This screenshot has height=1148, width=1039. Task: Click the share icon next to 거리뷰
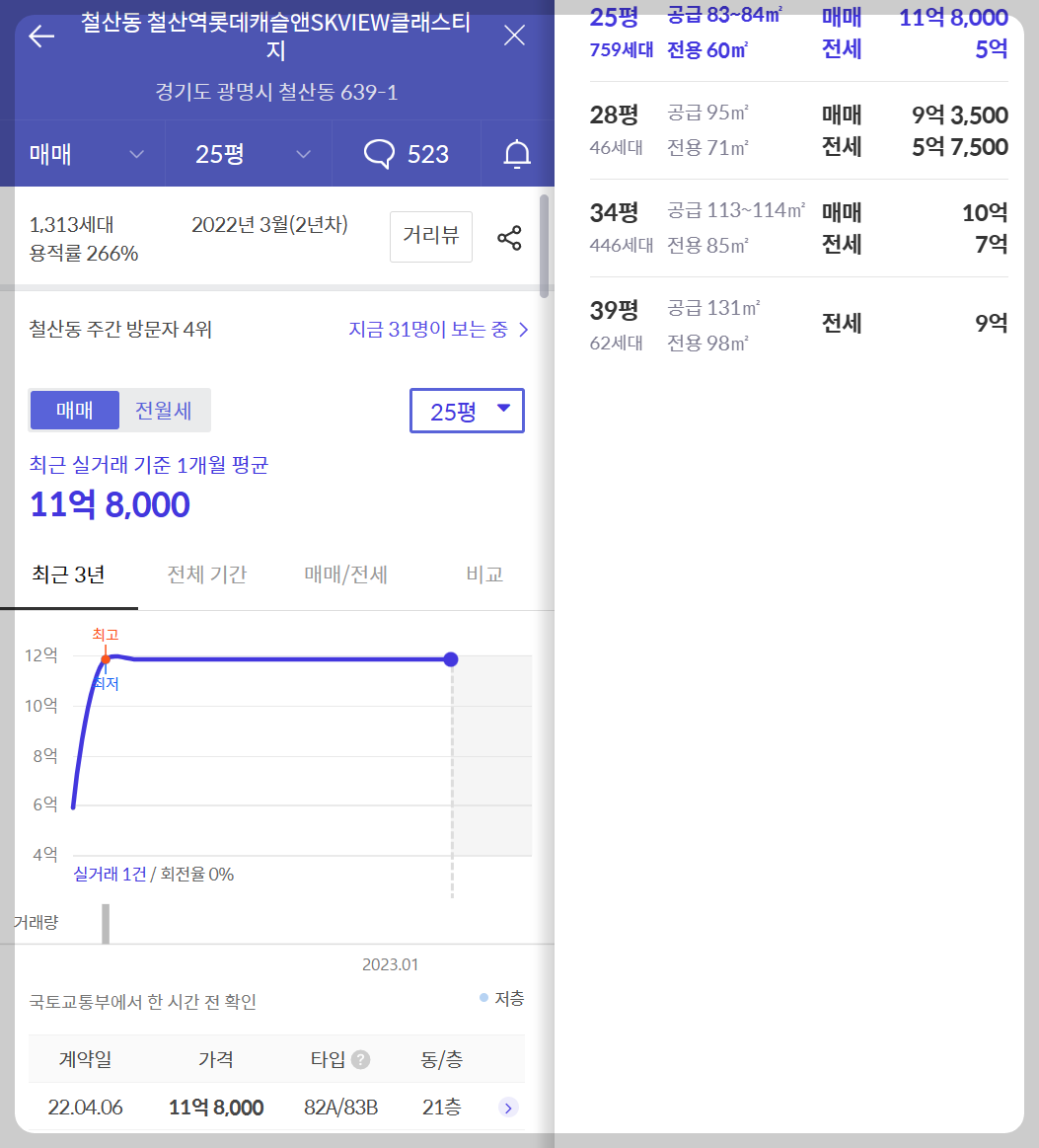pos(508,237)
